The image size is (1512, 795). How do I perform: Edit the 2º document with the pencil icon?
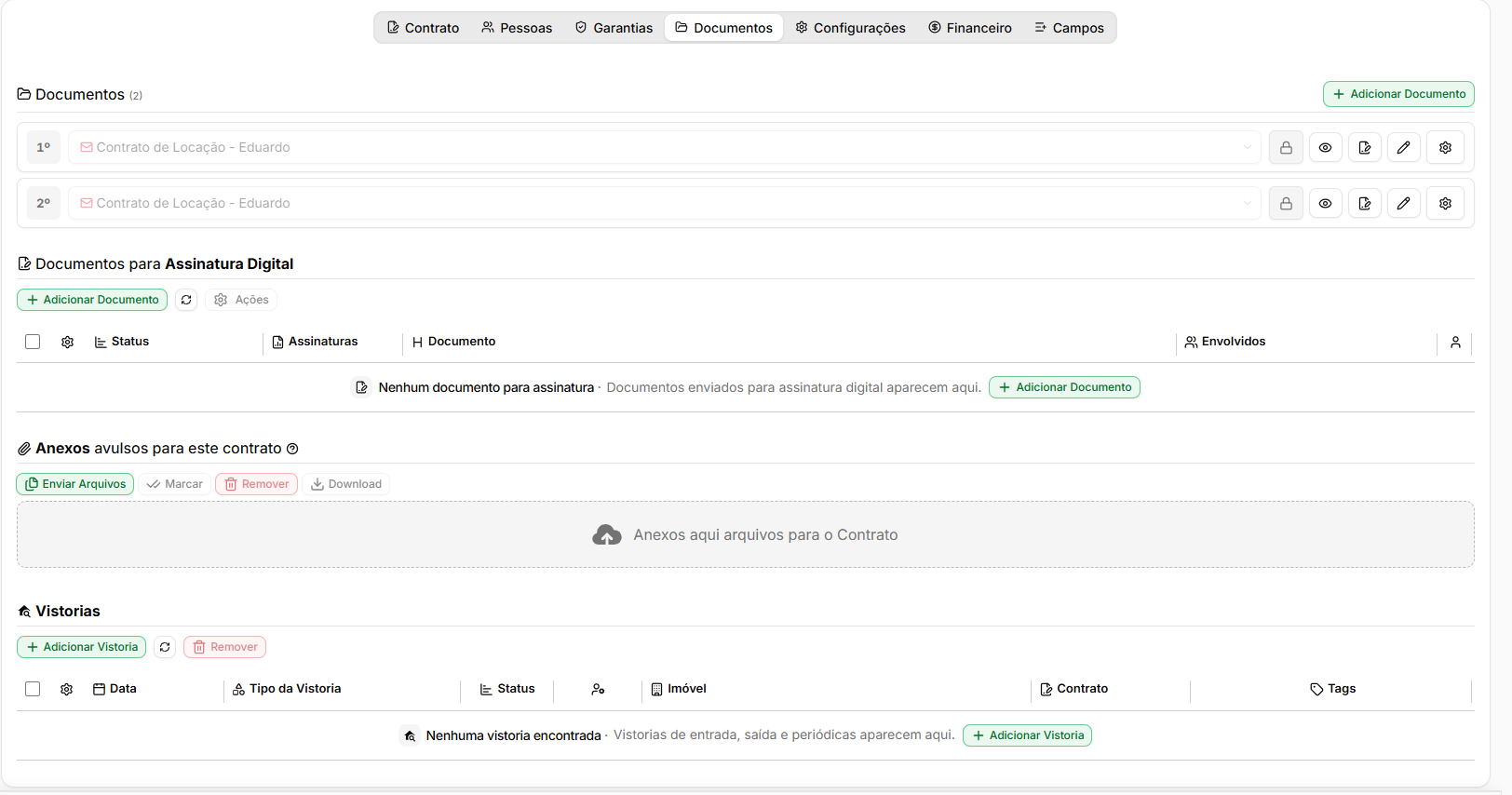click(x=1404, y=203)
